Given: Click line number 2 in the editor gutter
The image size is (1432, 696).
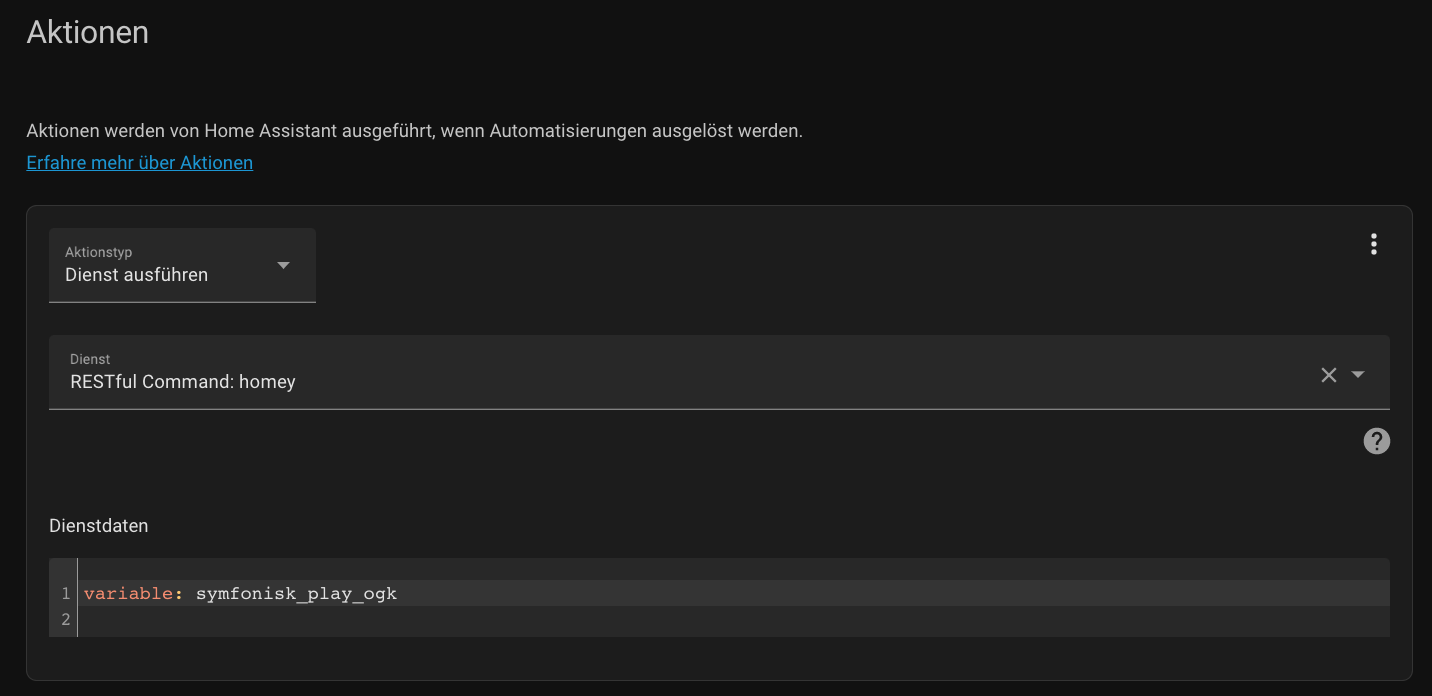Looking at the screenshot, I should (x=65, y=620).
